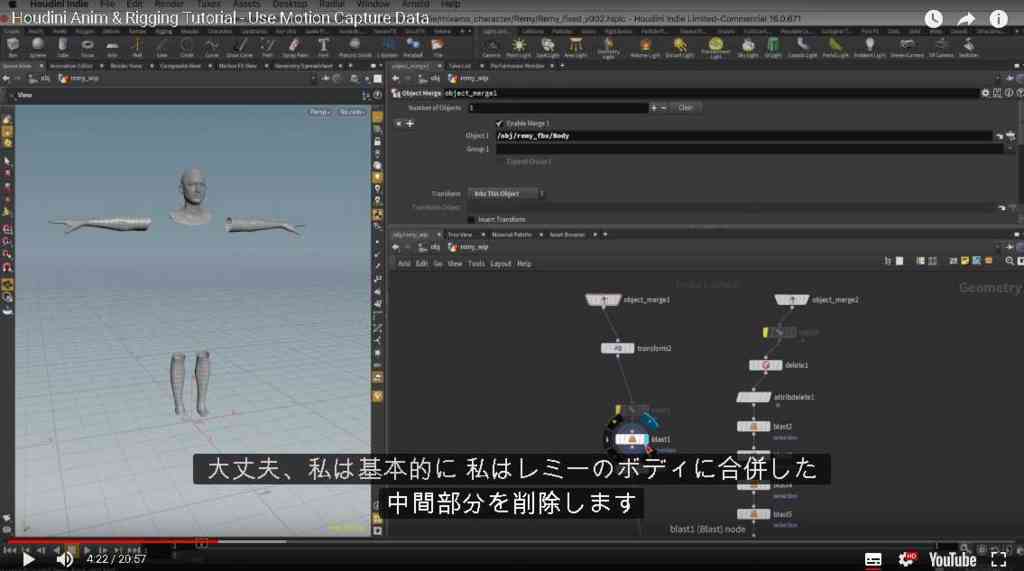Add an Ambient Light from shelf

tap(869, 47)
